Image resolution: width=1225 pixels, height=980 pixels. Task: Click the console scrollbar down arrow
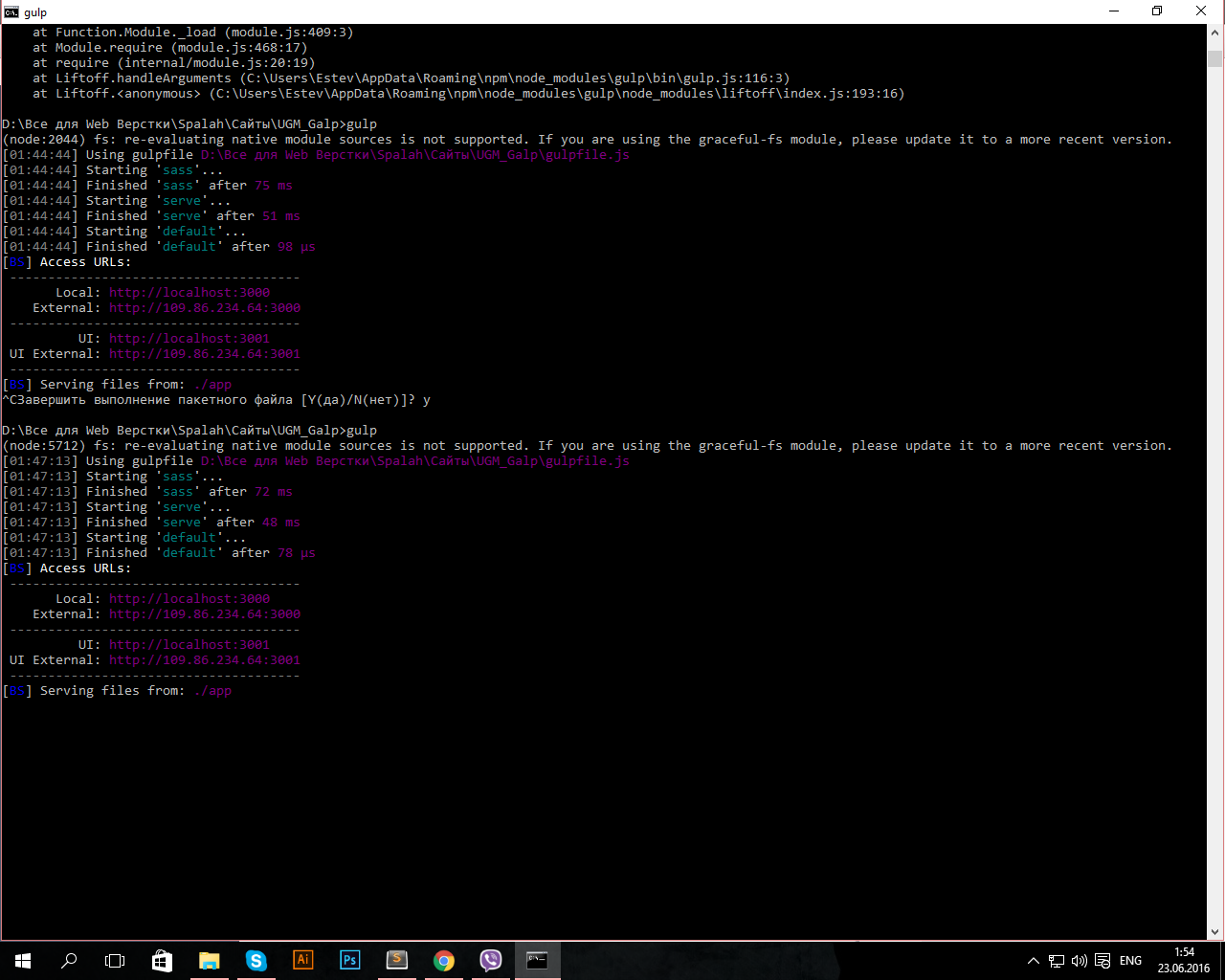tap(1214, 931)
